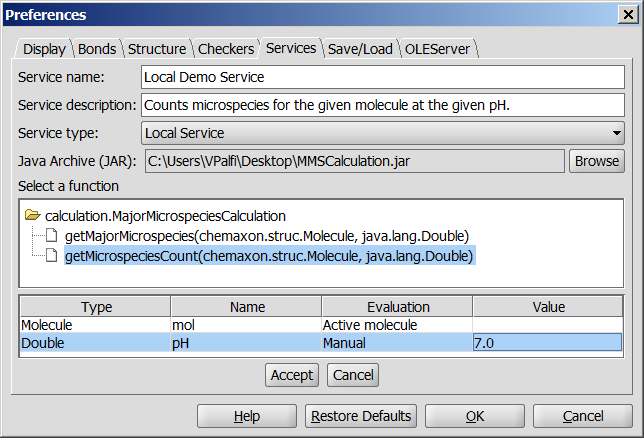Go to the Checkers tab
Viewport: 644px width, 438px height.
point(225,49)
